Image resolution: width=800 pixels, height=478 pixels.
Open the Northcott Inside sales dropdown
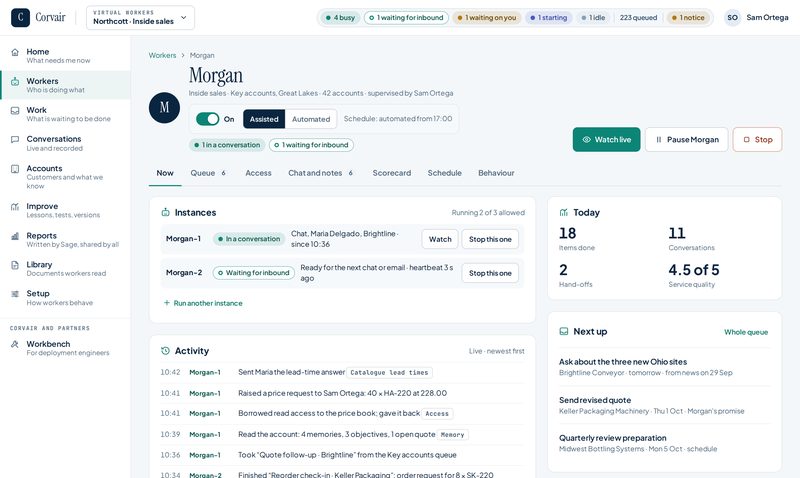point(140,17)
